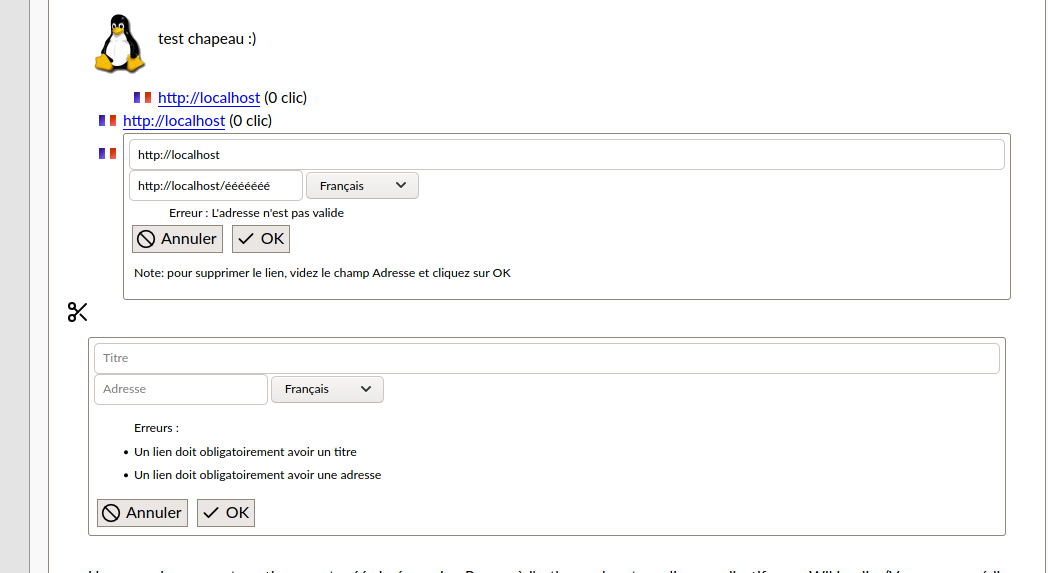1048x573 pixels.
Task: Click the French flag beside the indented localhost link
Action: [x=142, y=98]
